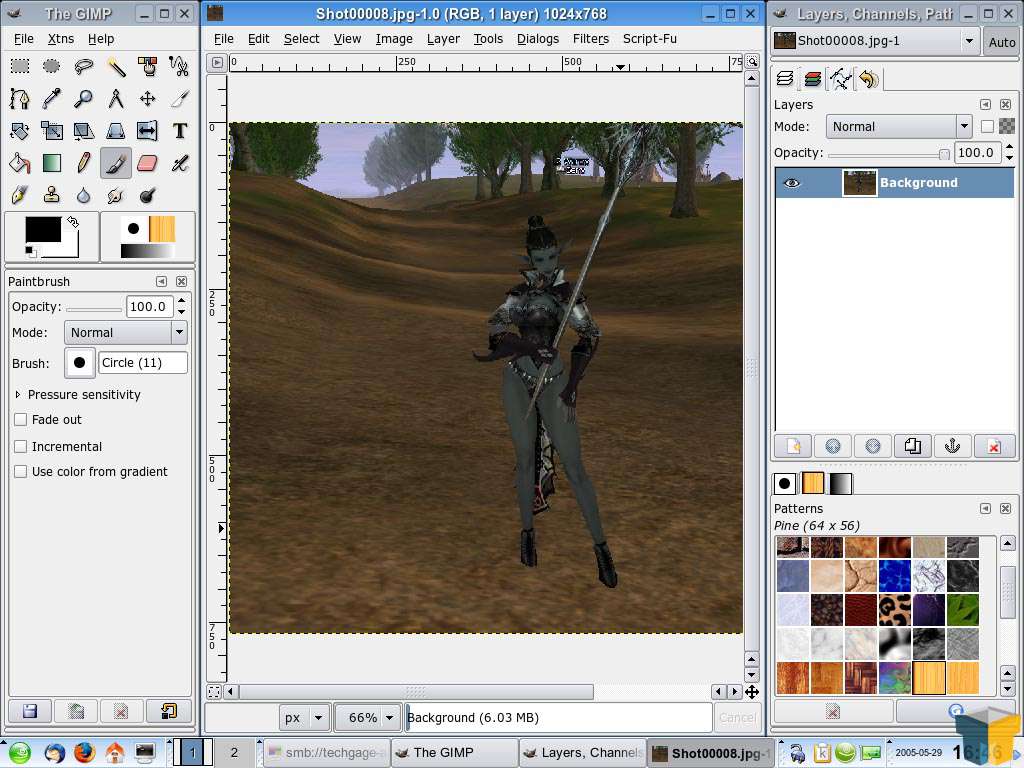This screenshot has height=768, width=1024.
Task: Select the Airbrush tool
Action: pyautogui.click(x=180, y=163)
